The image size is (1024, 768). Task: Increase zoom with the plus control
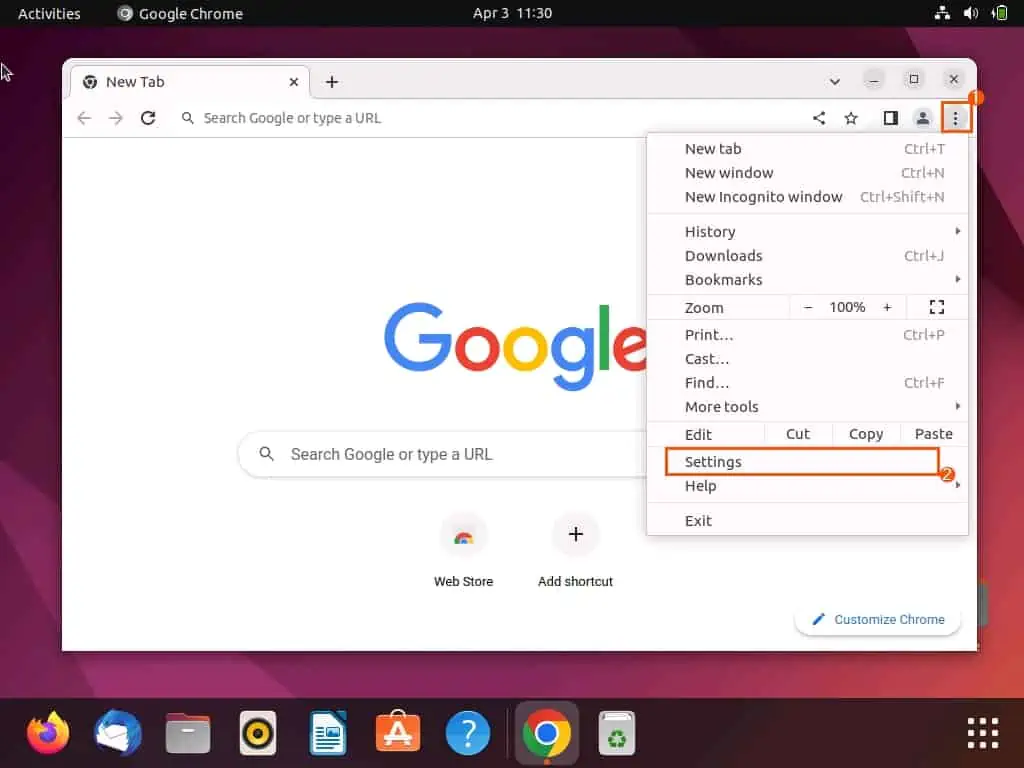coord(887,307)
